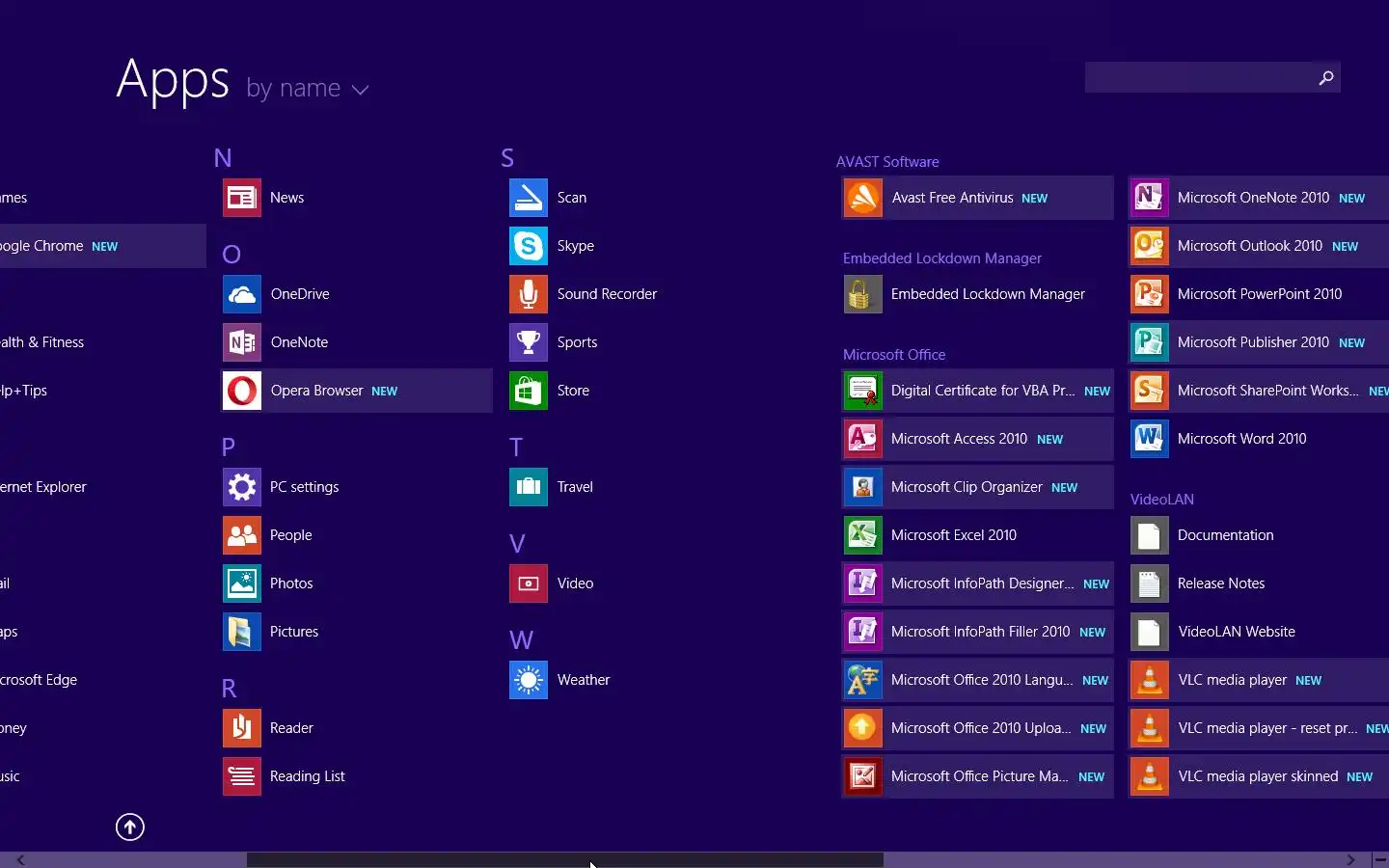Open Sound Recorder microphone icon
1389x868 pixels.
pos(529,294)
